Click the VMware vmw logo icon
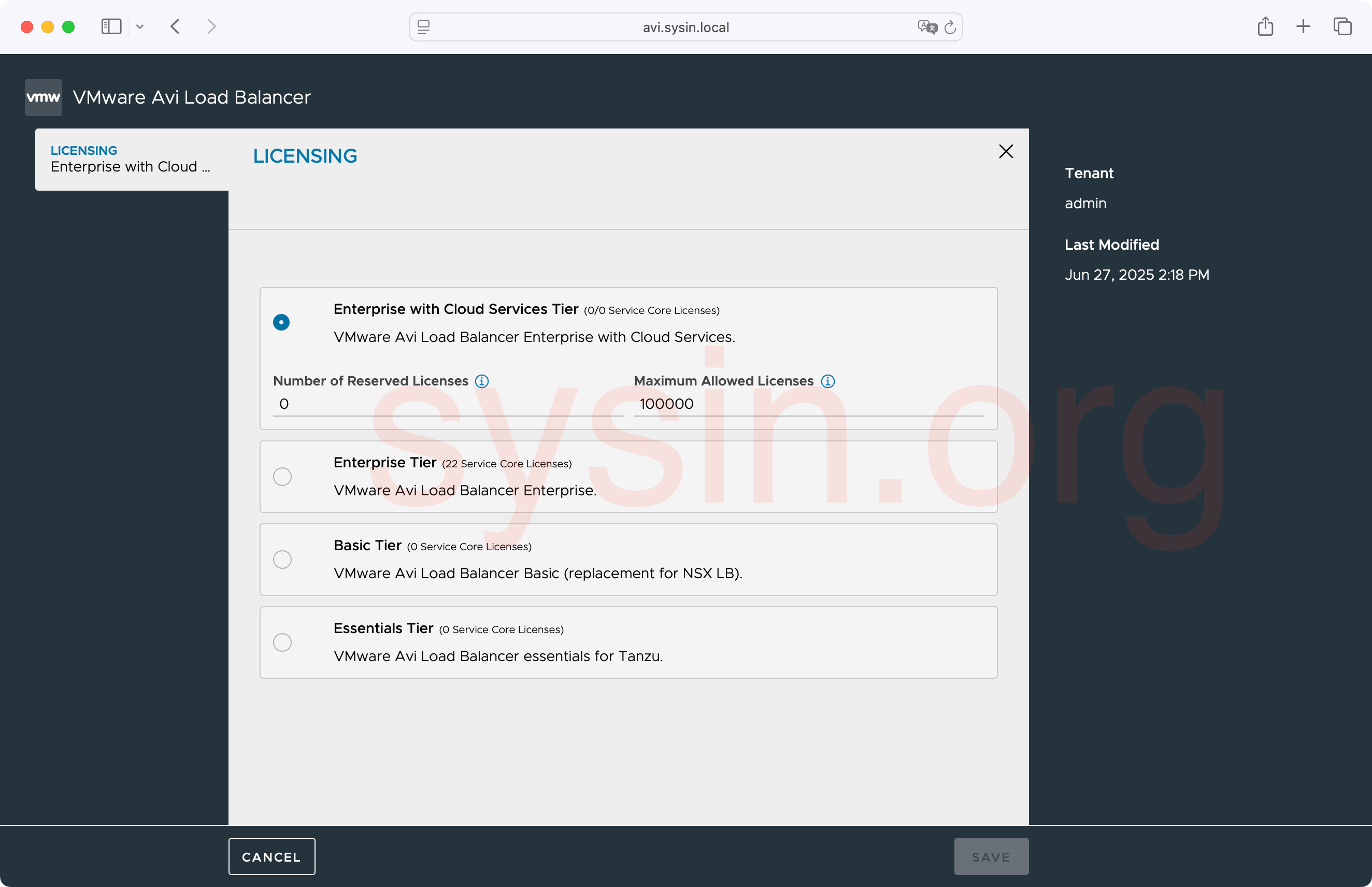 click(x=43, y=97)
